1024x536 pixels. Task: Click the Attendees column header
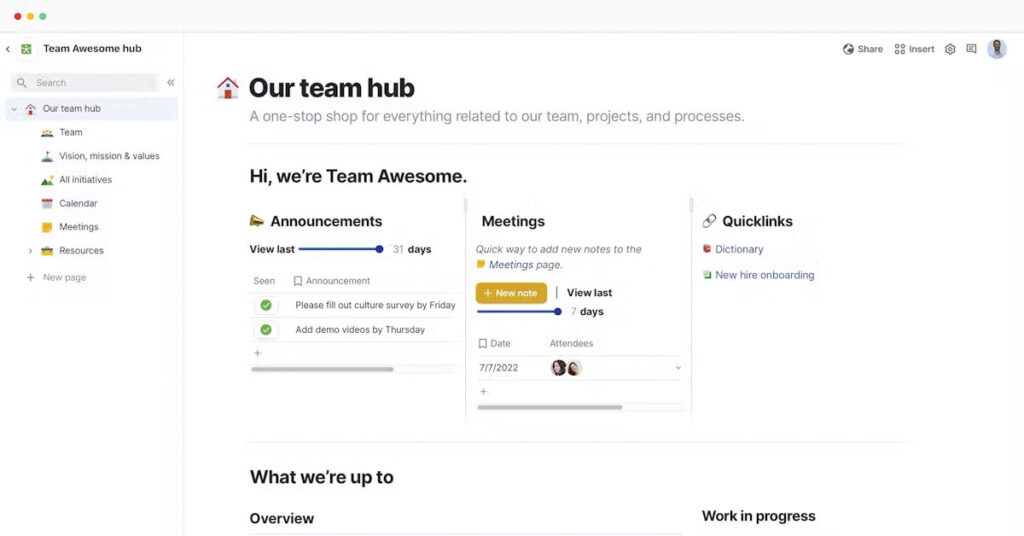[x=571, y=343]
